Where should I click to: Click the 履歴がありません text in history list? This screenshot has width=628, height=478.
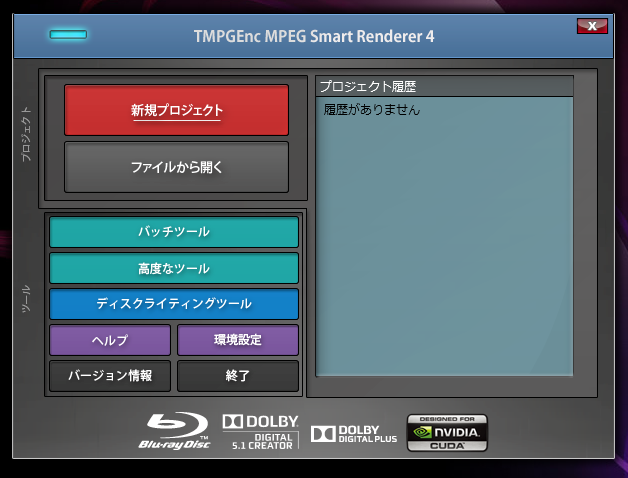click(x=372, y=110)
